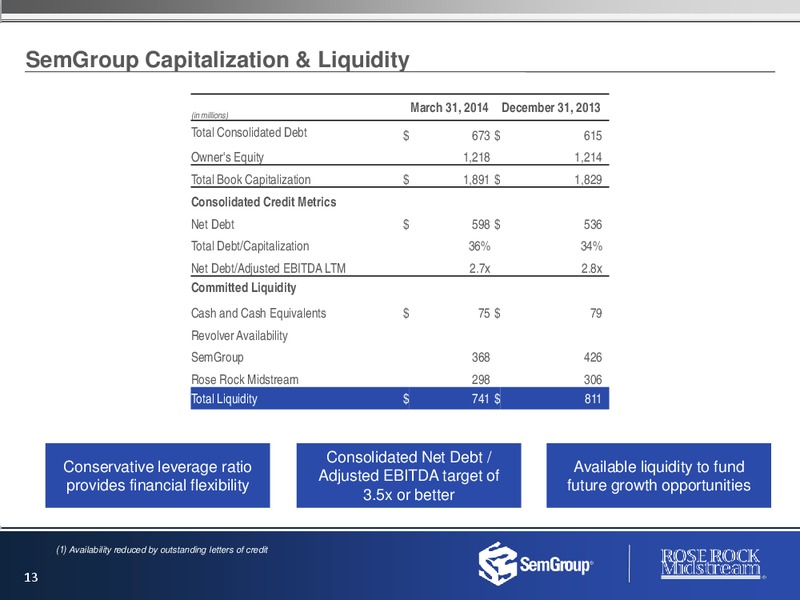Click the Owner's Equity value 1,218
The width and height of the screenshot is (800, 600).
[477, 157]
